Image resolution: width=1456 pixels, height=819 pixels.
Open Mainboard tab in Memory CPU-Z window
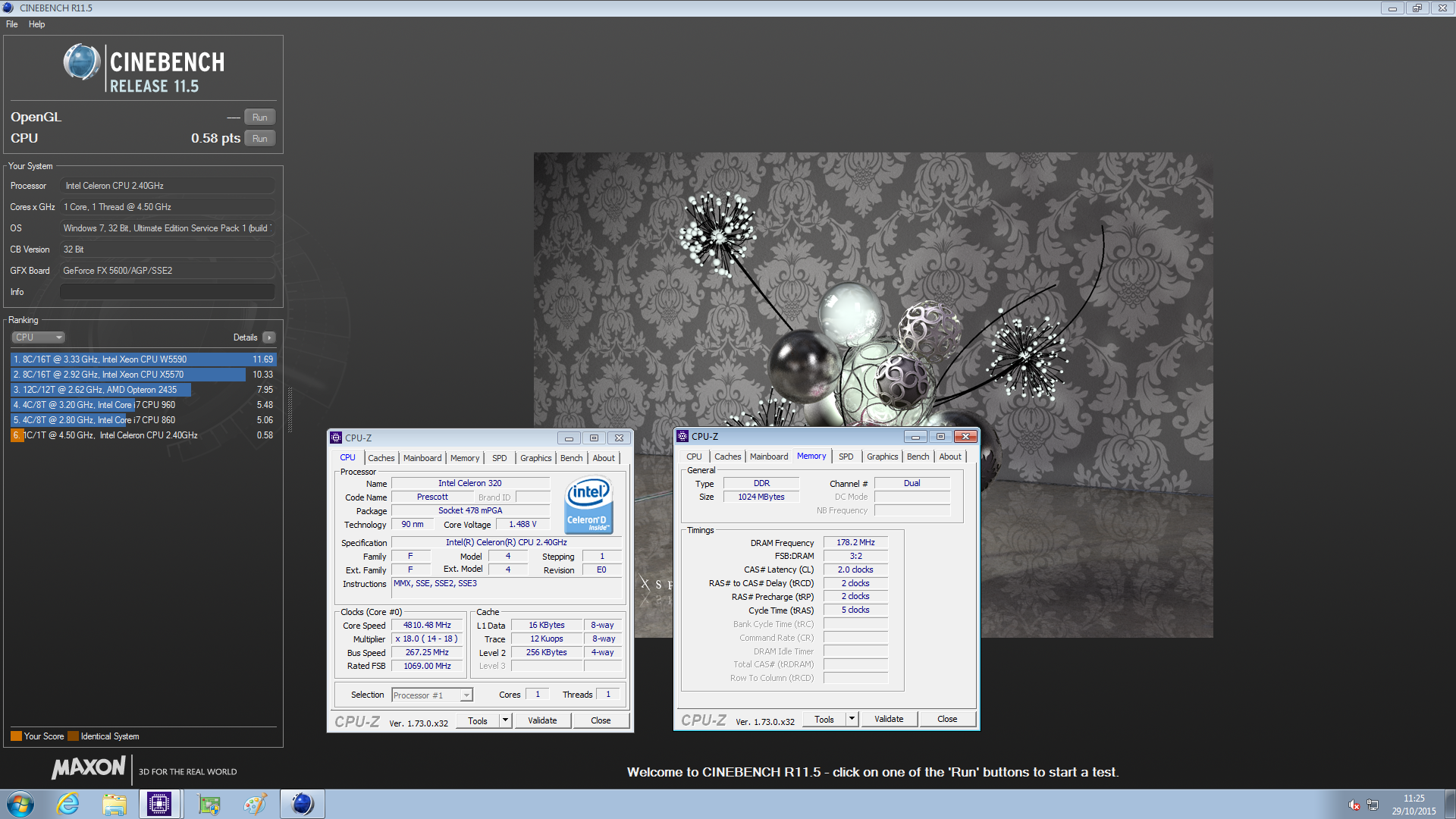pyautogui.click(x=769, y=457)
